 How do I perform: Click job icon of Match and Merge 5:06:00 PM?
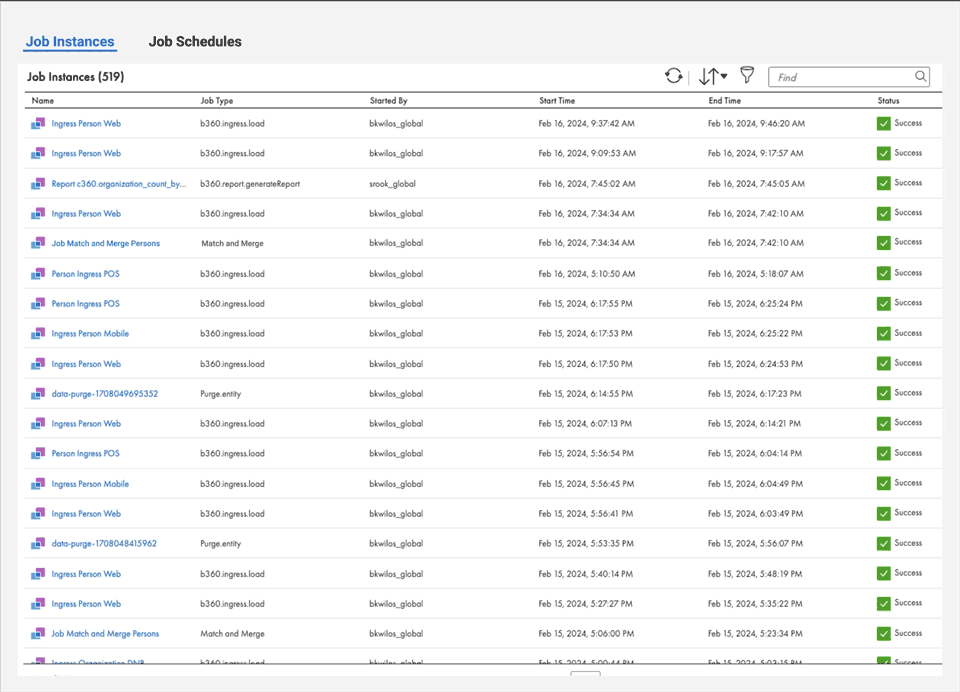[x=38, y=634]
